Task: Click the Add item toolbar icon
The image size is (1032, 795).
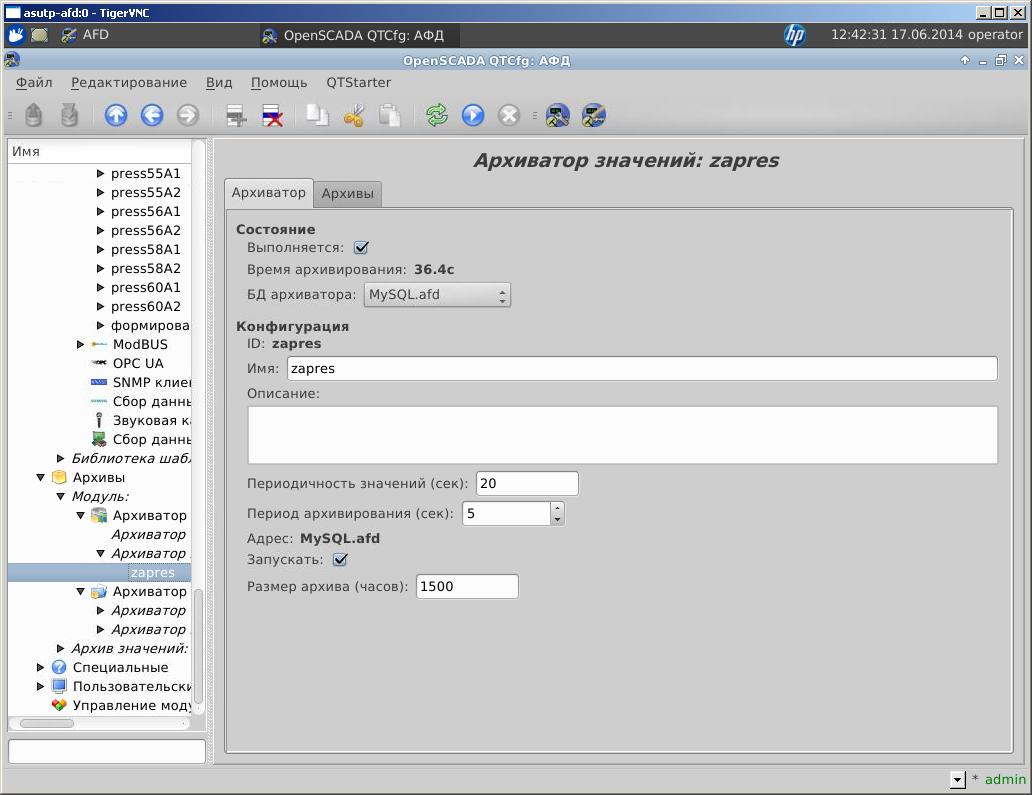Action: [236, 116]
